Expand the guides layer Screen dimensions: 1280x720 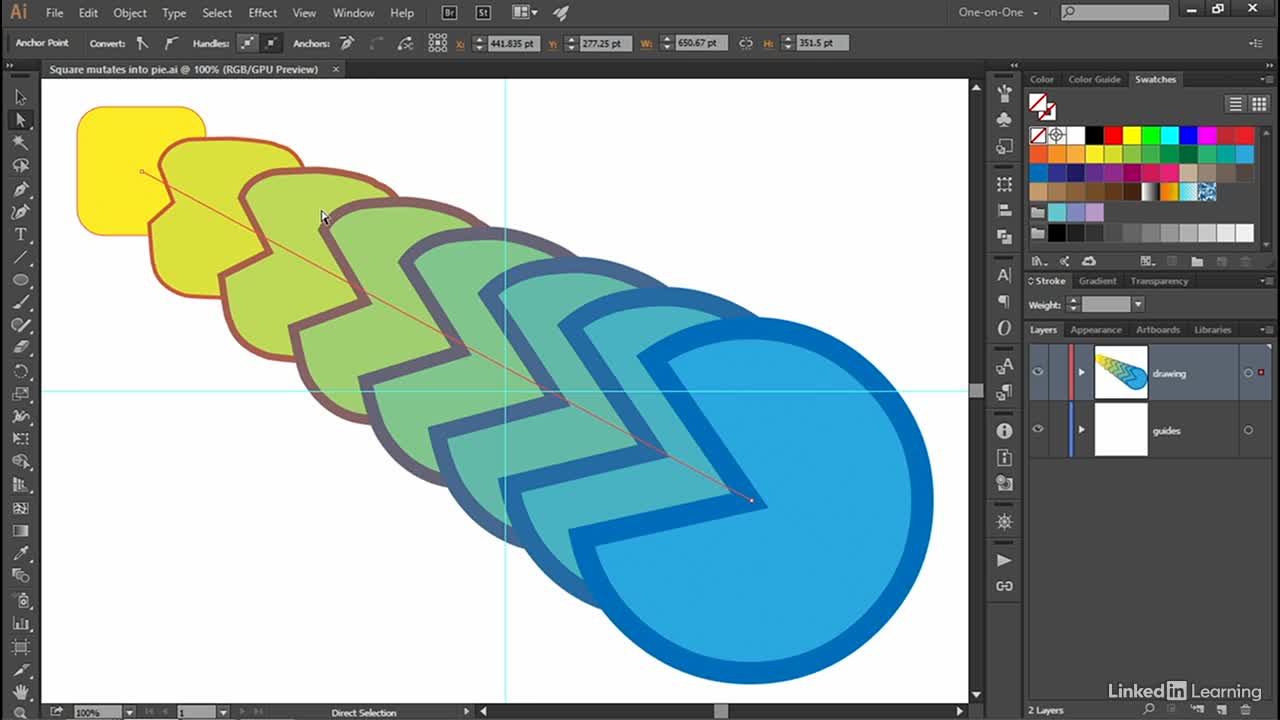(1081, 430)
